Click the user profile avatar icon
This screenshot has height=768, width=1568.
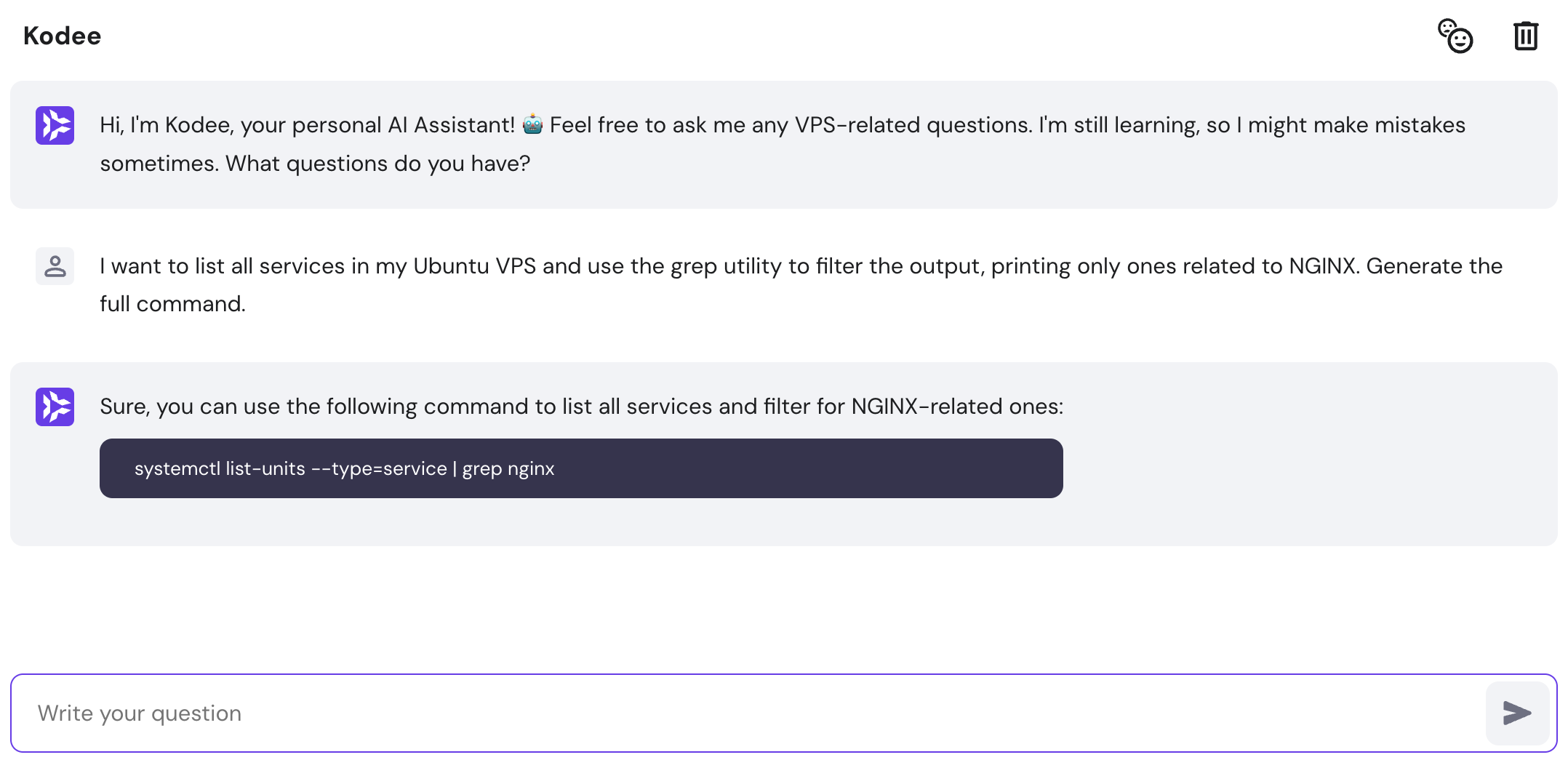coord(55,266)
